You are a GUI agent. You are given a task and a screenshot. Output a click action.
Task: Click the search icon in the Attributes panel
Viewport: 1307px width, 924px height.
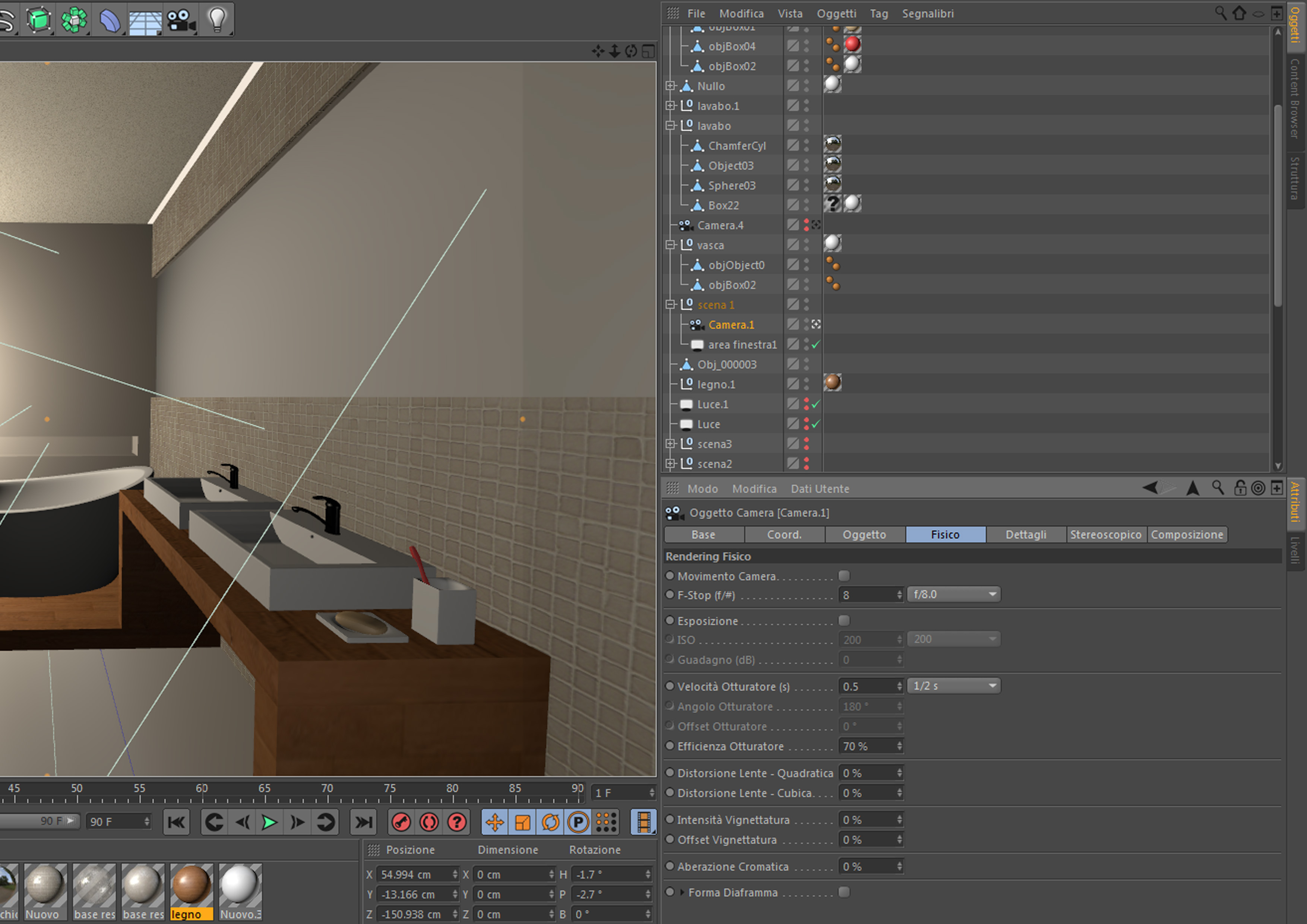coord(1218,488)
